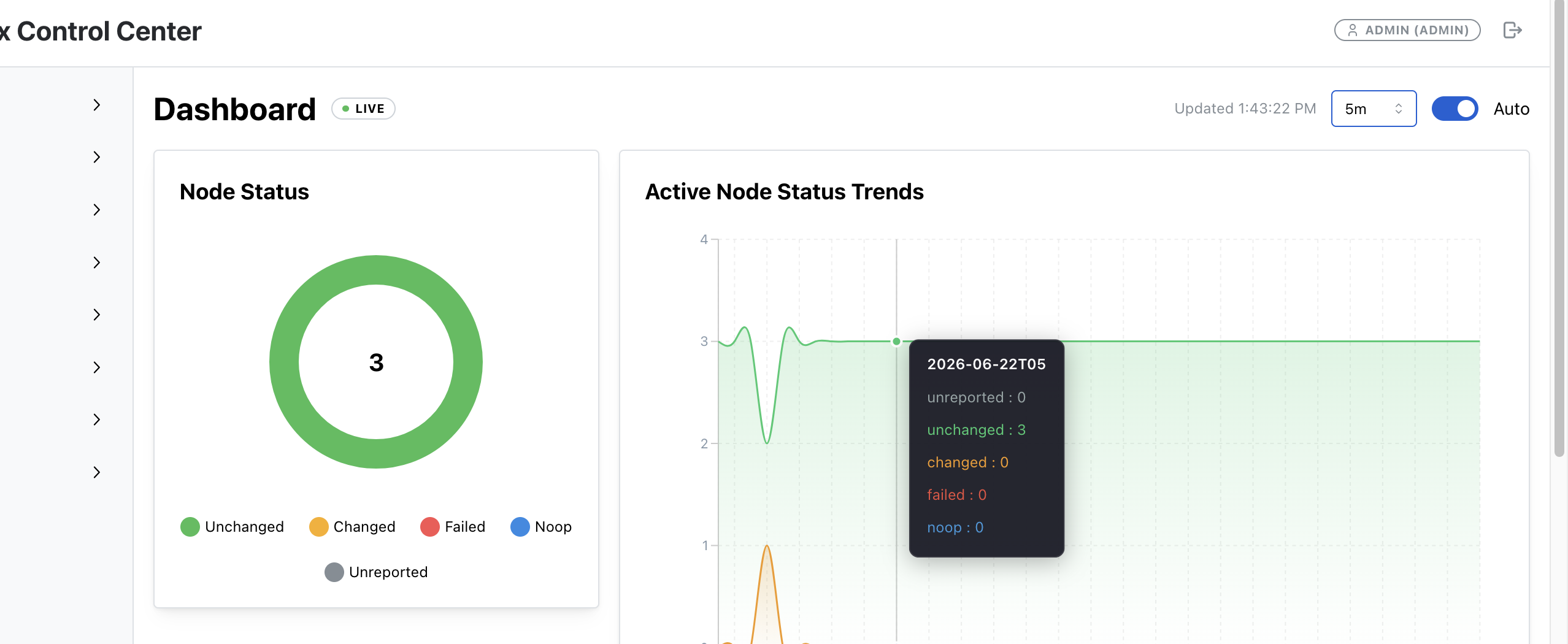Click the vertical page scrollbar
The height and width of the screenshot is (644, 1568).
[1559, 228]
